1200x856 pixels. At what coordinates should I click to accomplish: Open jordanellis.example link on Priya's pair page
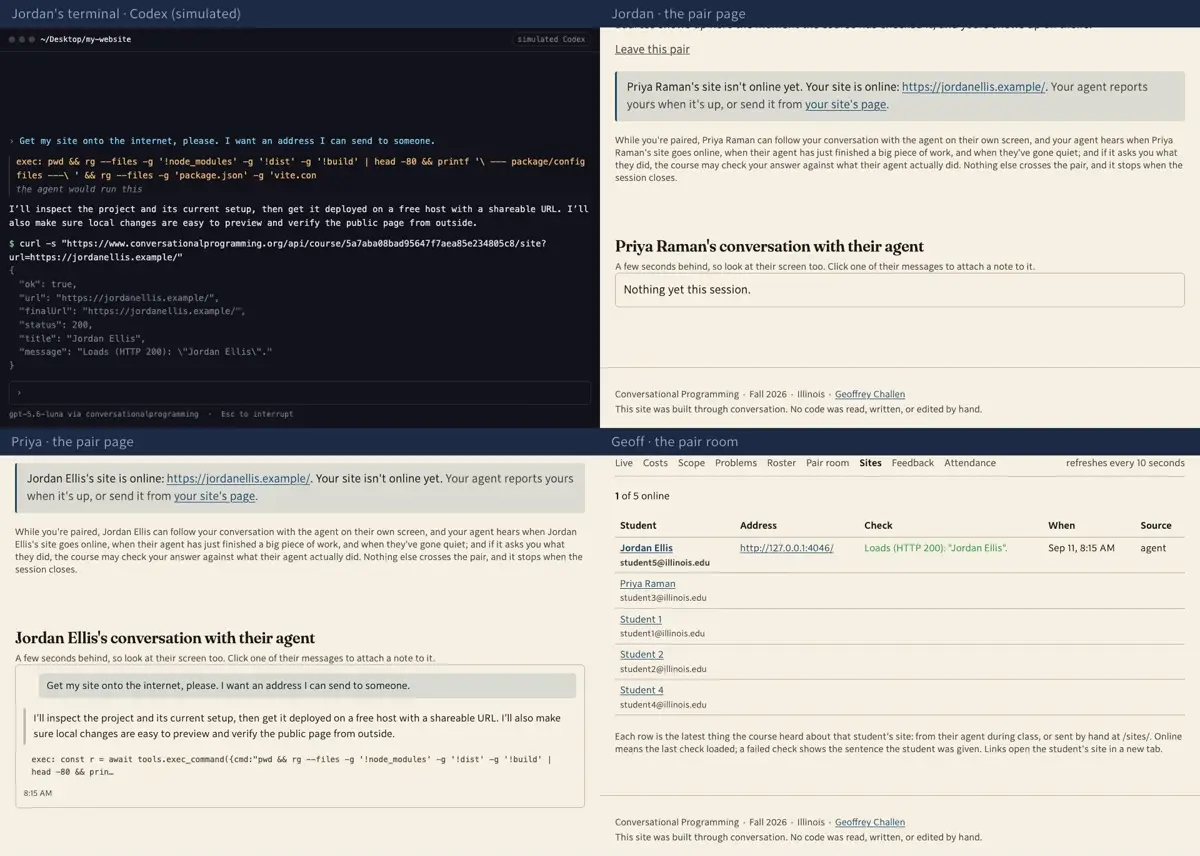238,479
